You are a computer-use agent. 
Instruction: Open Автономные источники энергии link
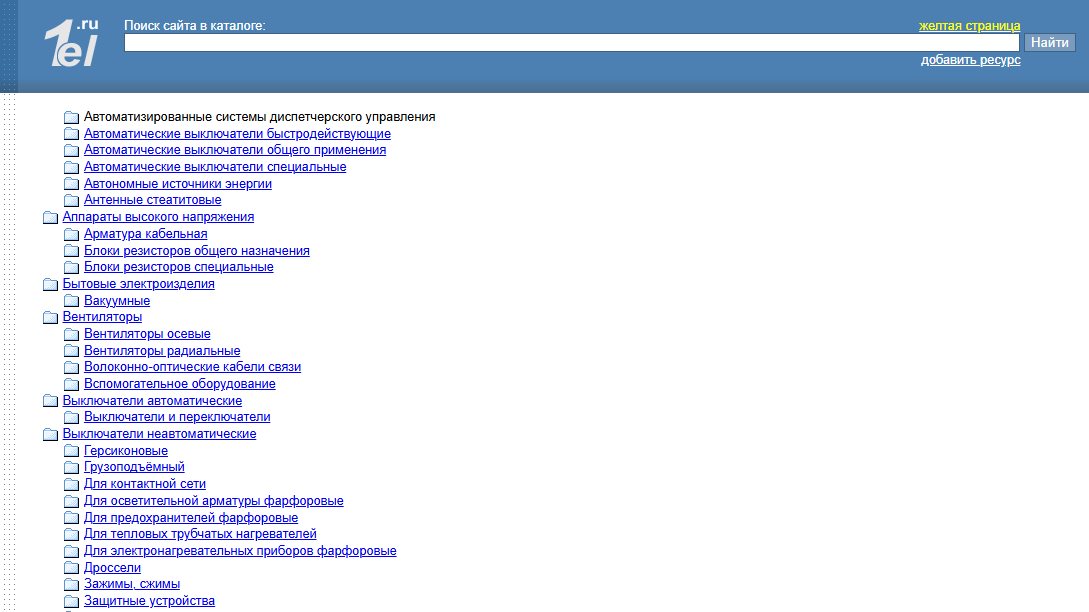(x=178, y=184)
